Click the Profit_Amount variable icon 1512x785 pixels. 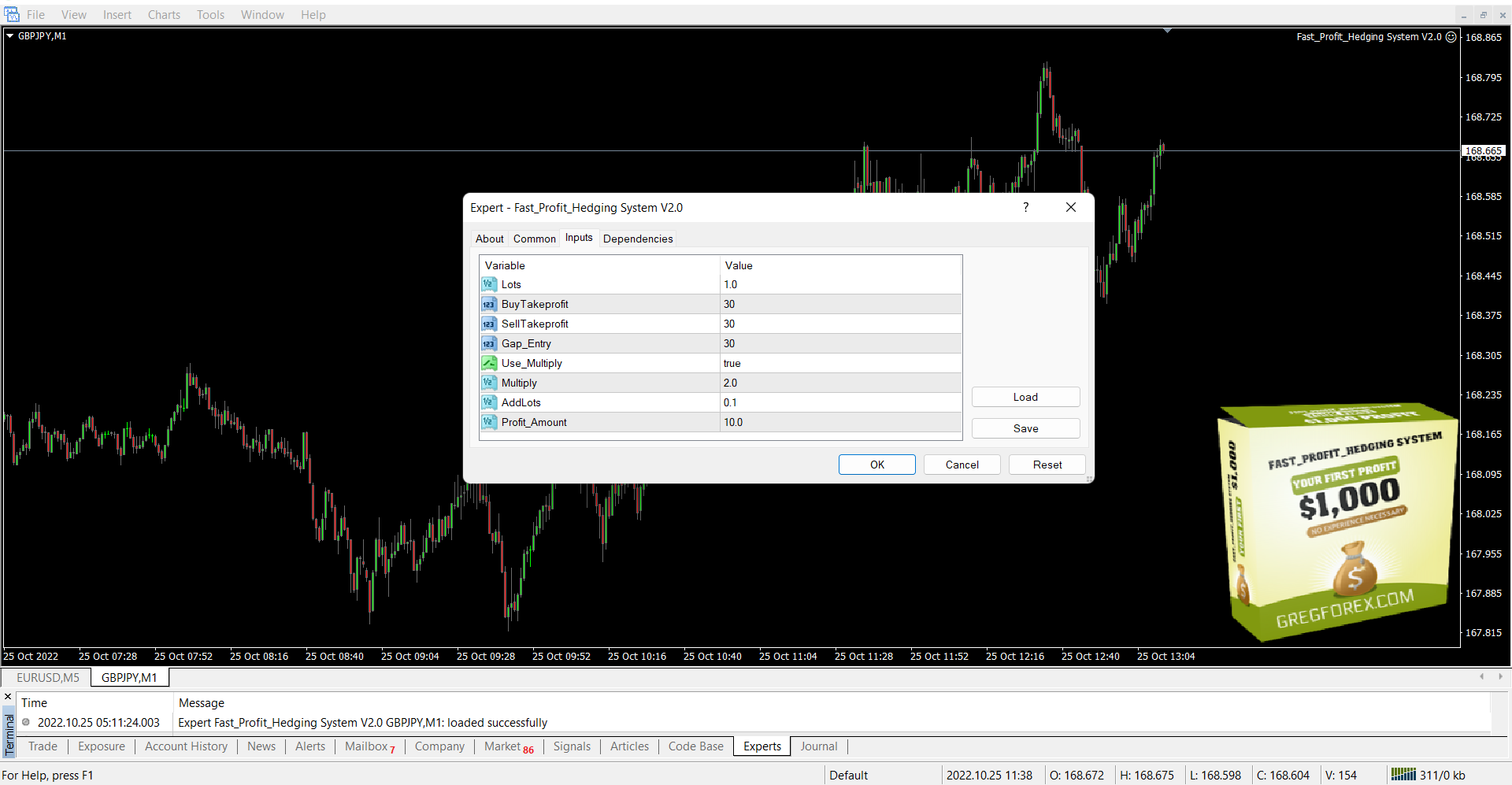click(489, 422)
